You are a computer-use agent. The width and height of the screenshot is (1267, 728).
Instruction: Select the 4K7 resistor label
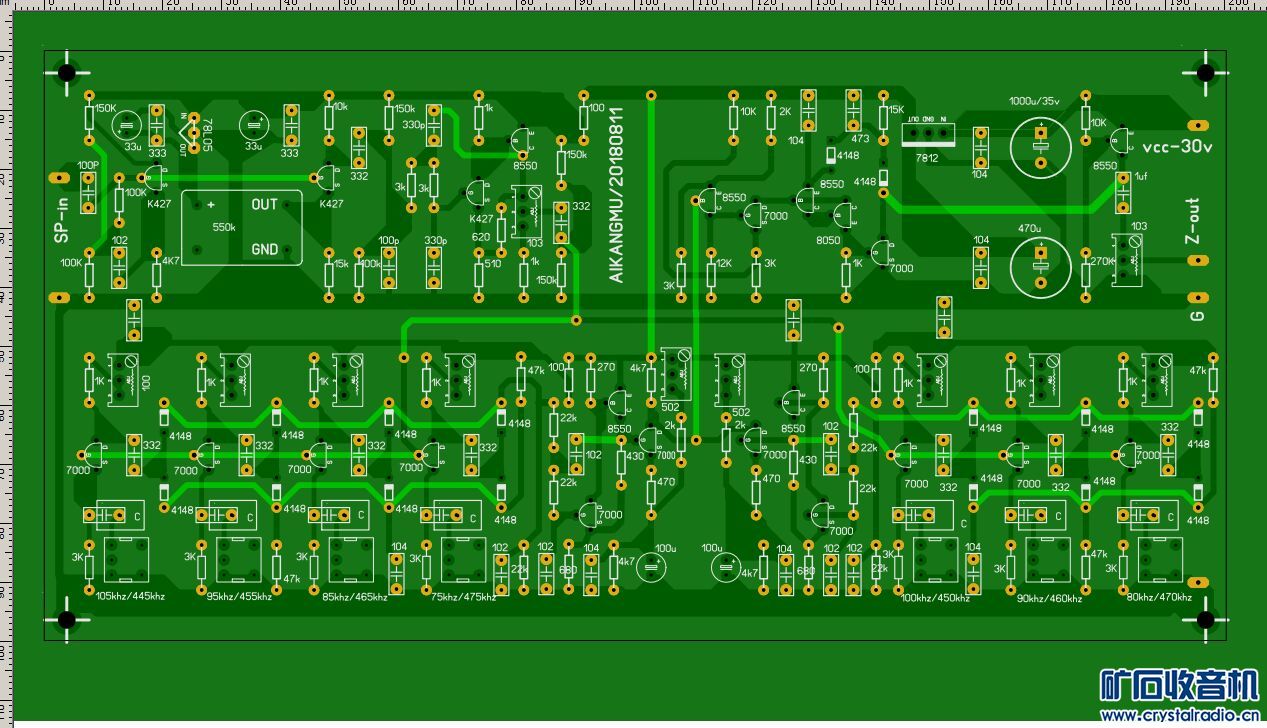[x=170, y=260]
